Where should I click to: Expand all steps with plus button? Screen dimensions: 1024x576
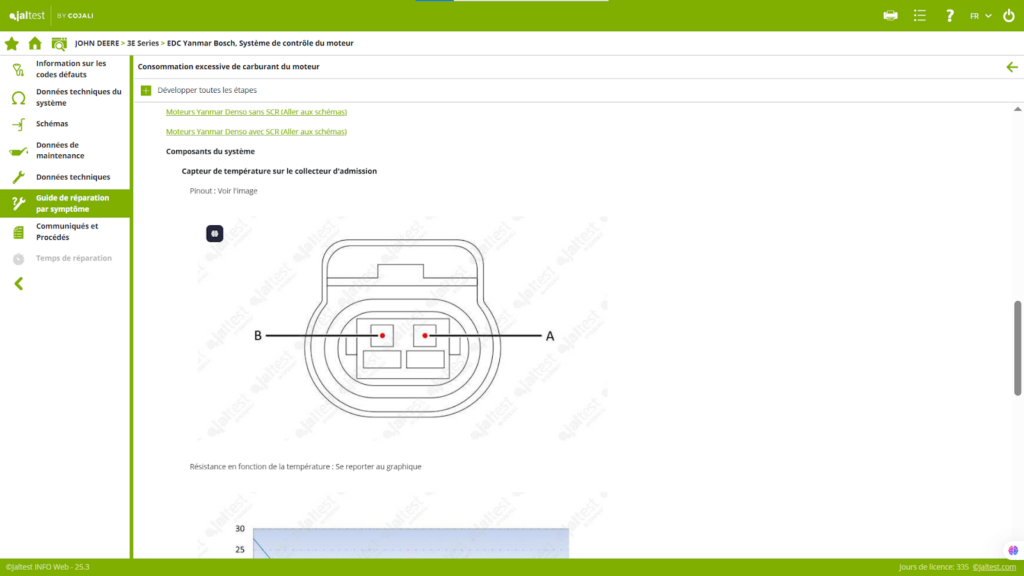tap(146, 90)
